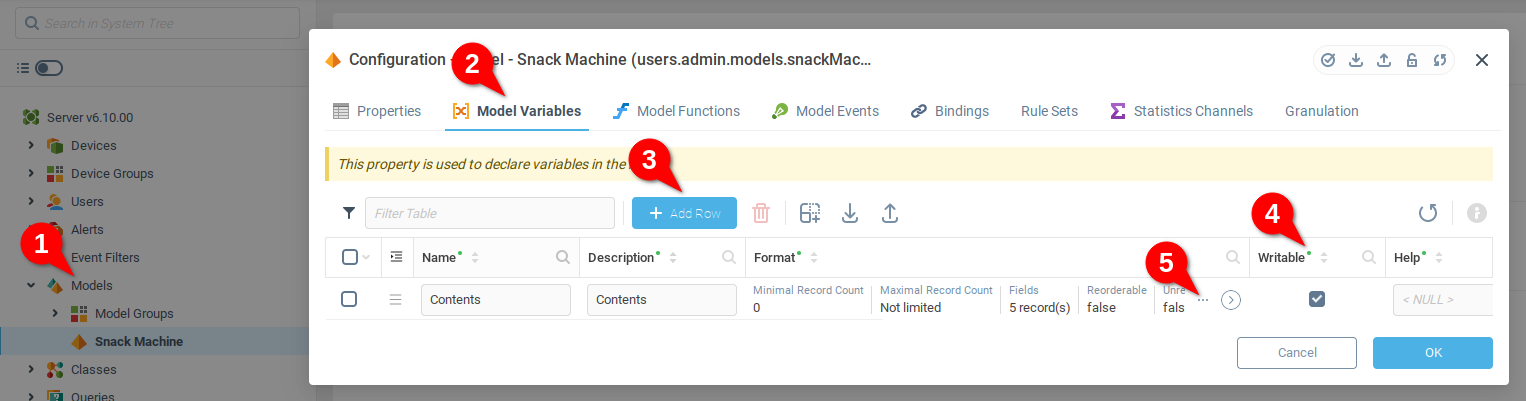Click the reset table refresh icon
This screenshot has height=401, width=1526.
(x=1428, y=213)
